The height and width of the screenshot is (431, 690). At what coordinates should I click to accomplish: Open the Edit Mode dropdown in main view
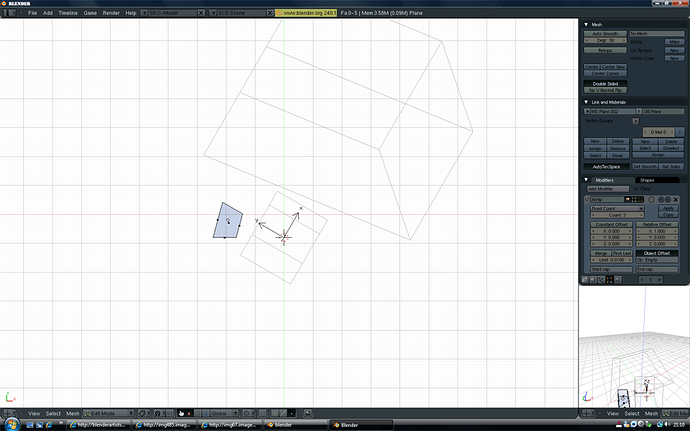pos(108,413)
